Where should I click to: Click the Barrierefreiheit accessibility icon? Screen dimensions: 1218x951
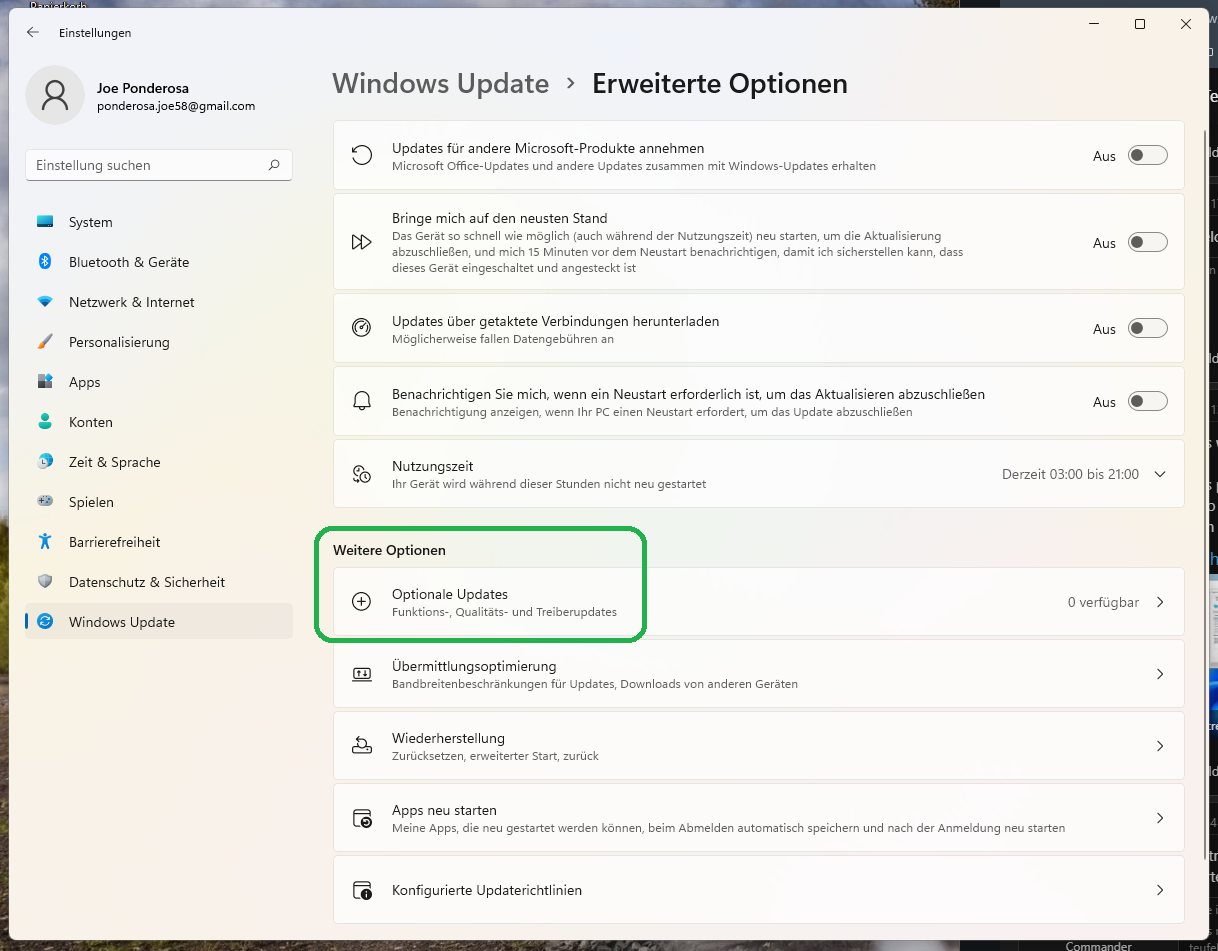(x=45, y=542)
